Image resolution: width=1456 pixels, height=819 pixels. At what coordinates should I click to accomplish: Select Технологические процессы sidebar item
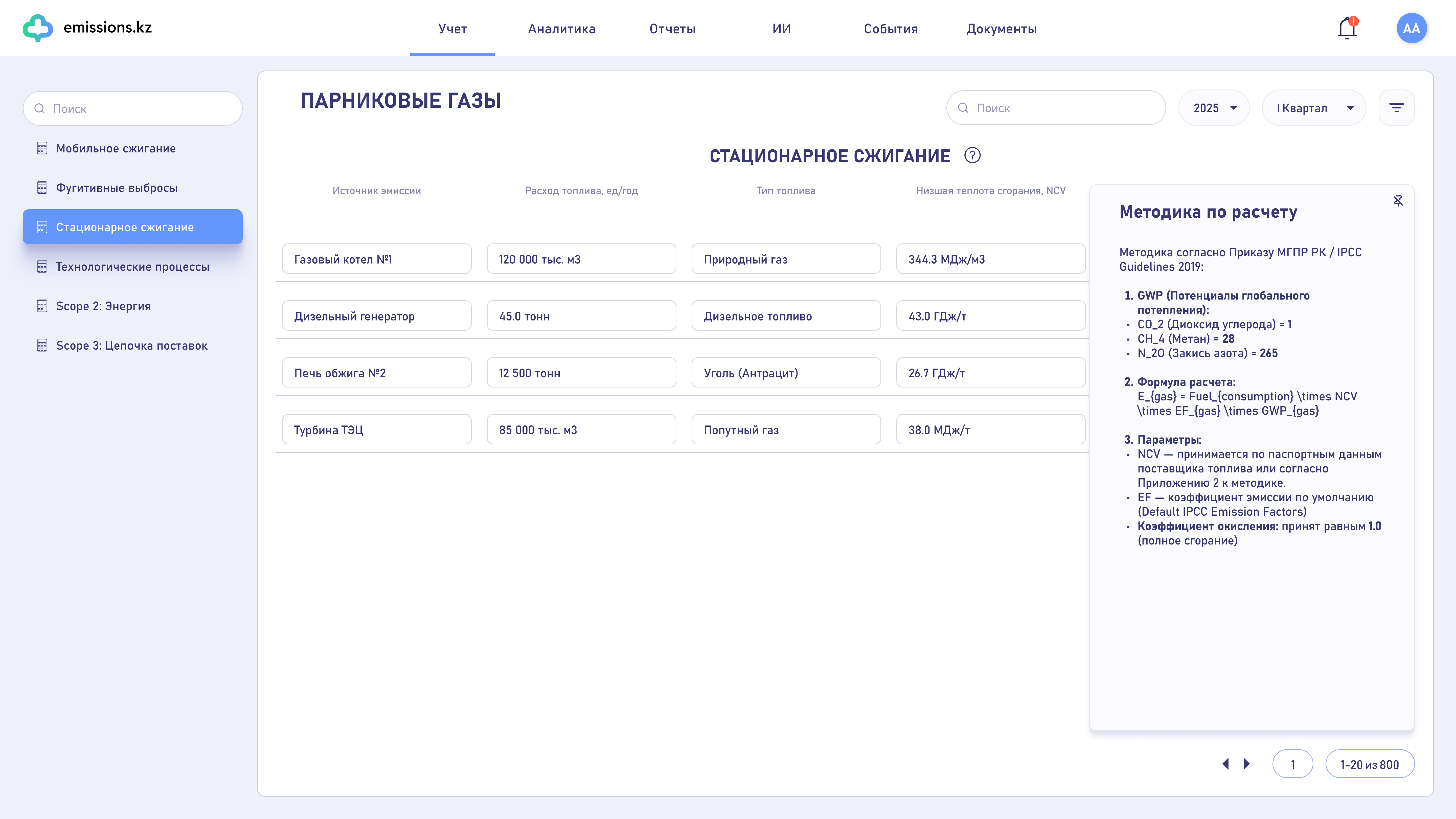coord(132,266)
